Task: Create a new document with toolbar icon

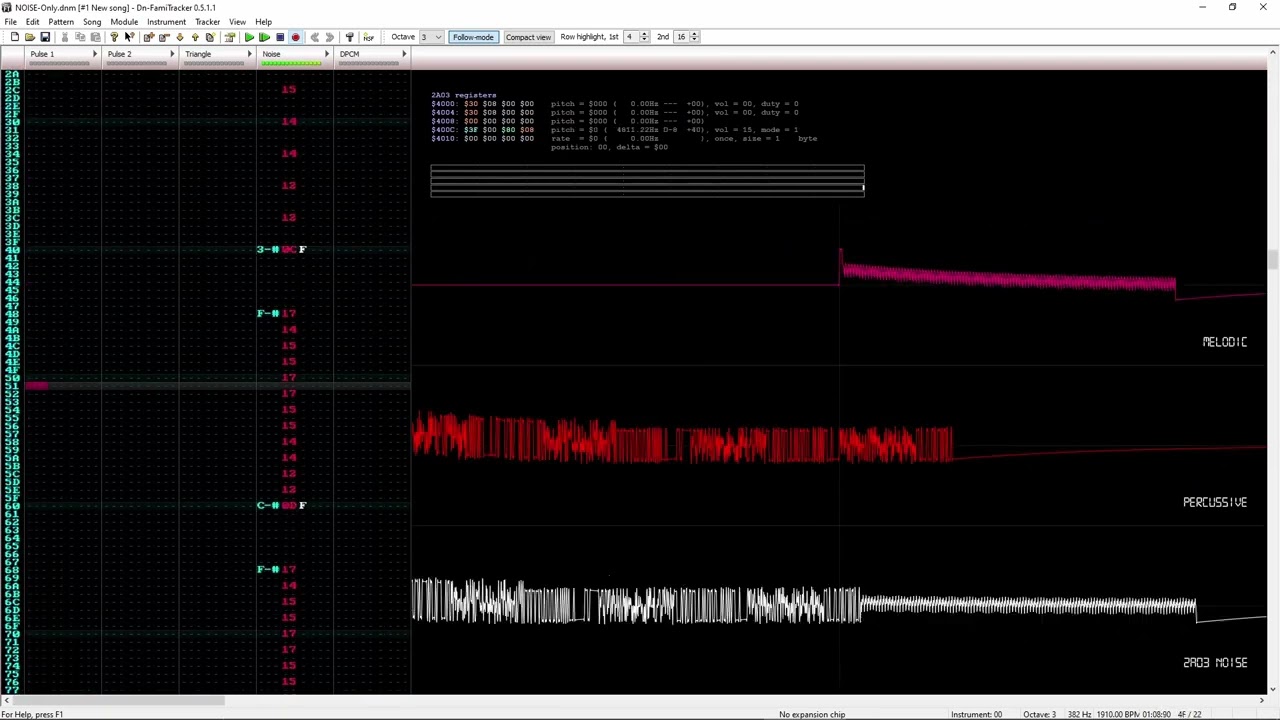Action: [15, 37]
